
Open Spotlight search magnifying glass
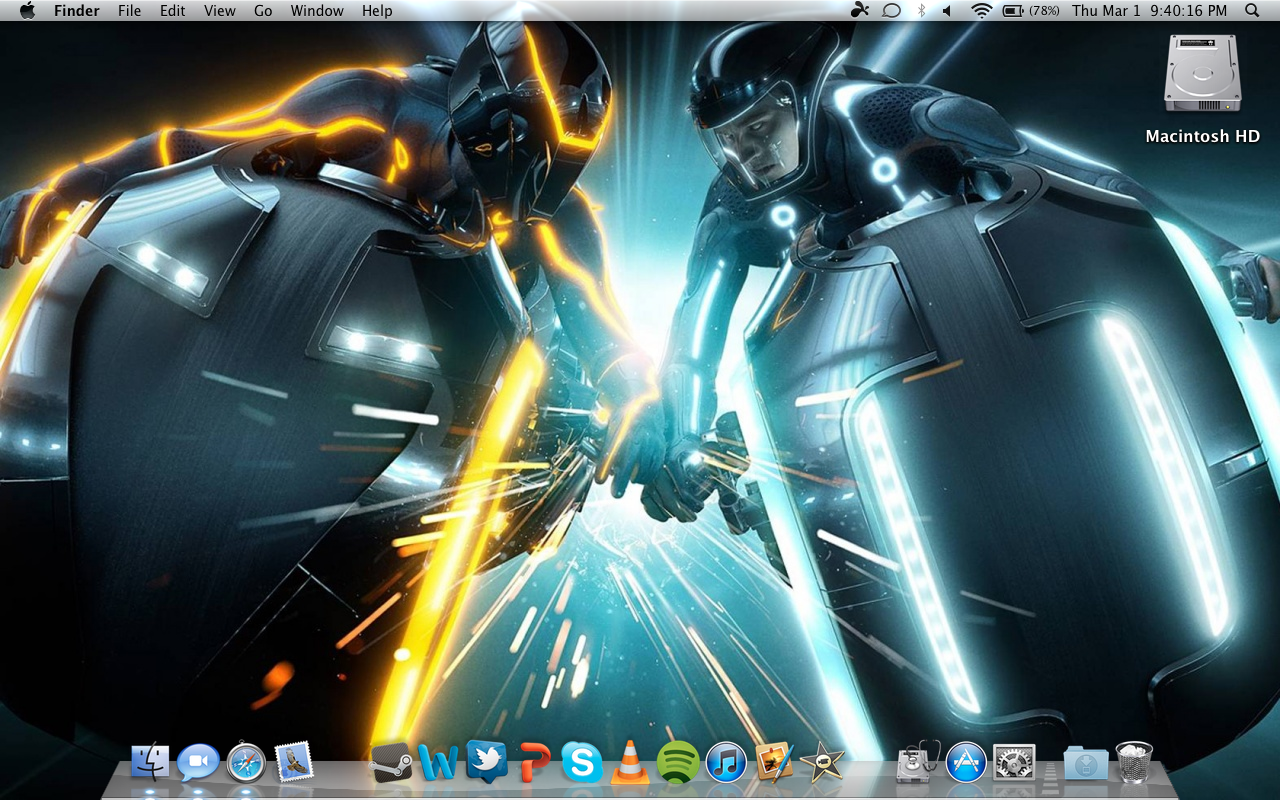[x=1252, y=10]
